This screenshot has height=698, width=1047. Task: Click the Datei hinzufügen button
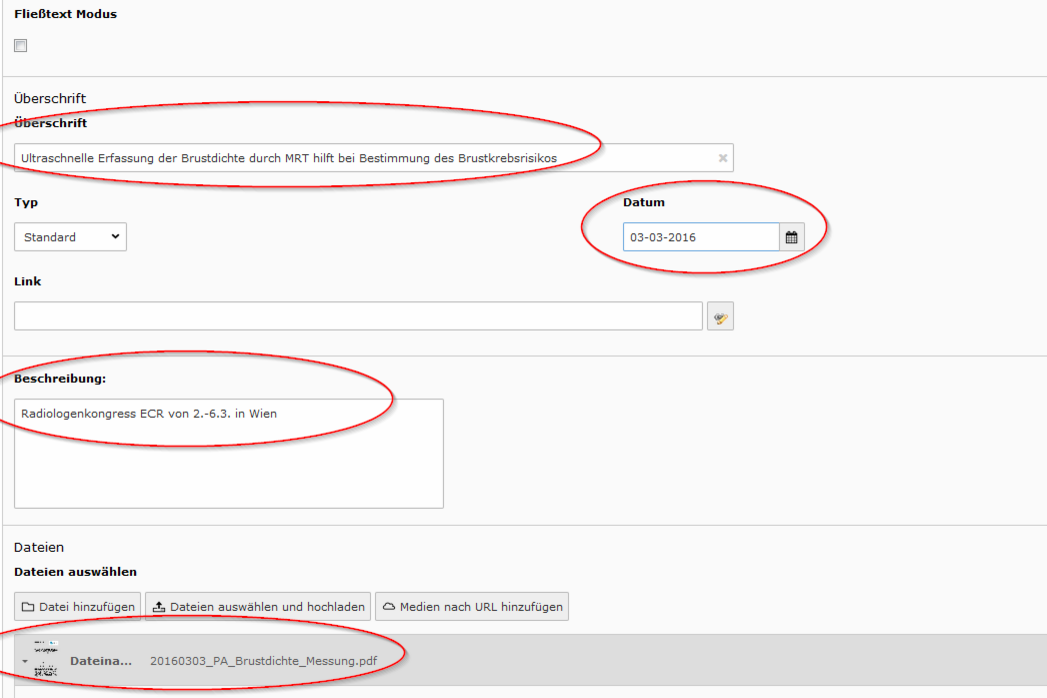coord(77,607)
